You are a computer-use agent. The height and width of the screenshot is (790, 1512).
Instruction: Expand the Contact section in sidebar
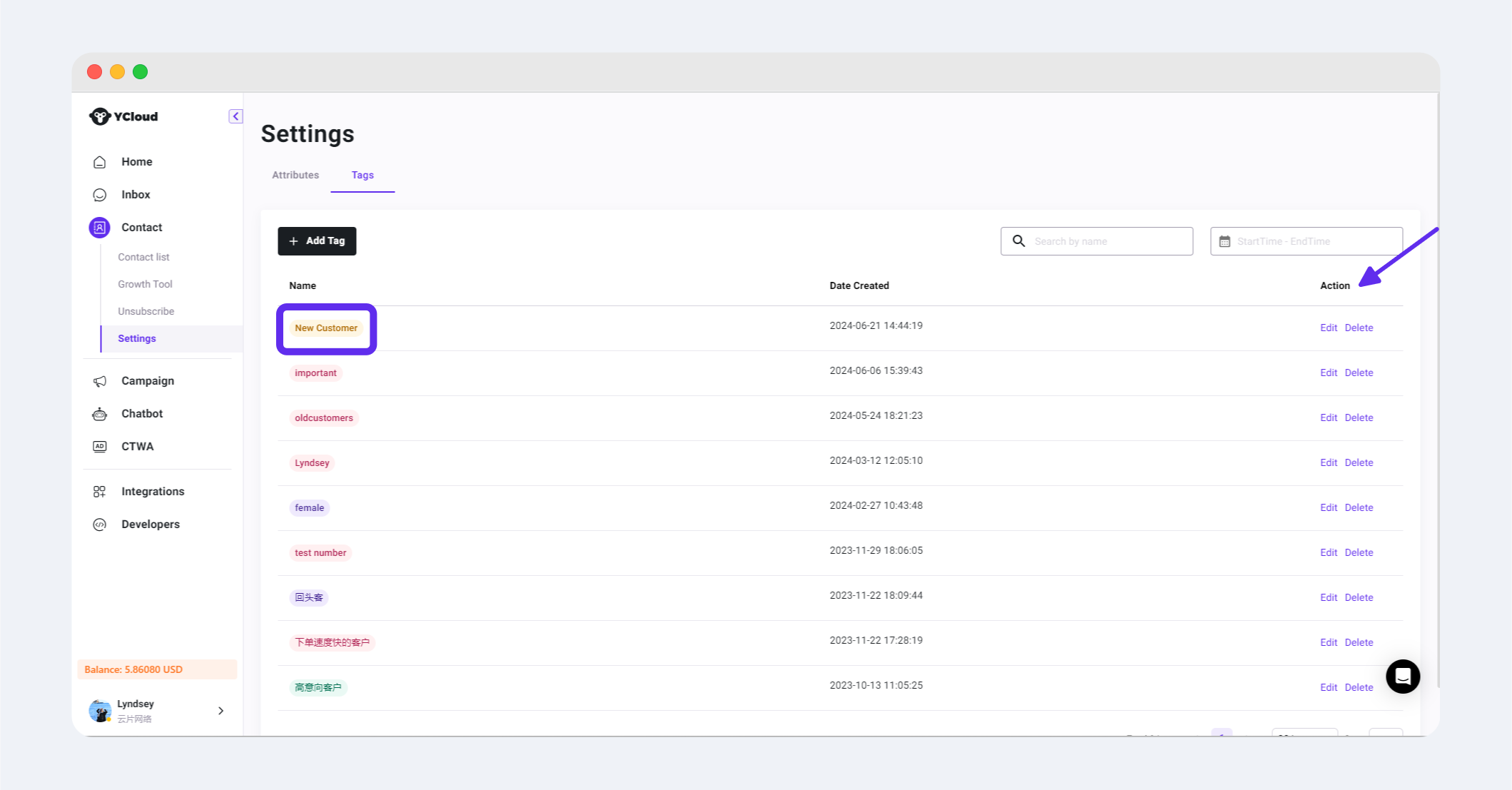click(x=141, y=228)
